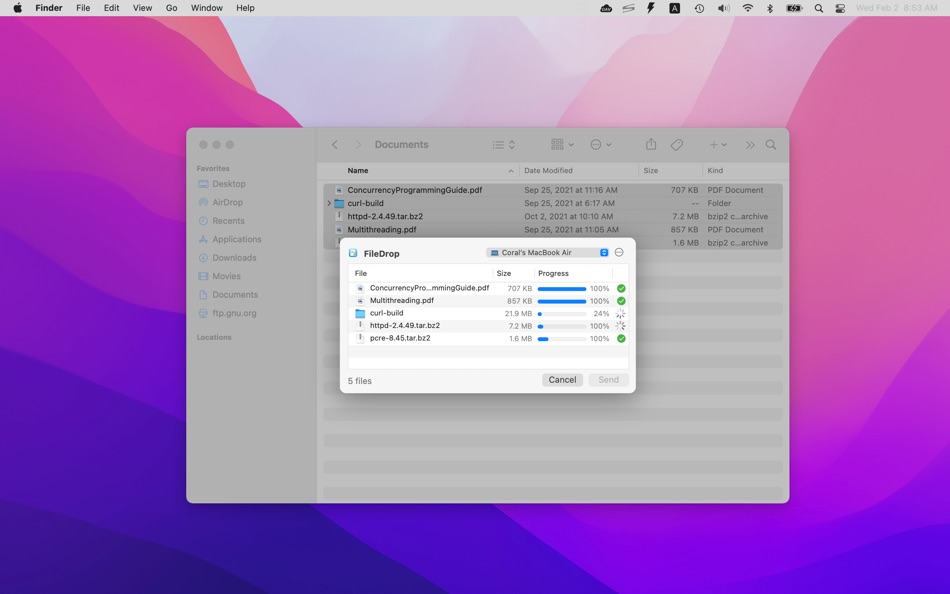Click the Multithreading.pdf progress bar
The width and height of the screenshot is (950, 594).
click(x=562, y=301)
